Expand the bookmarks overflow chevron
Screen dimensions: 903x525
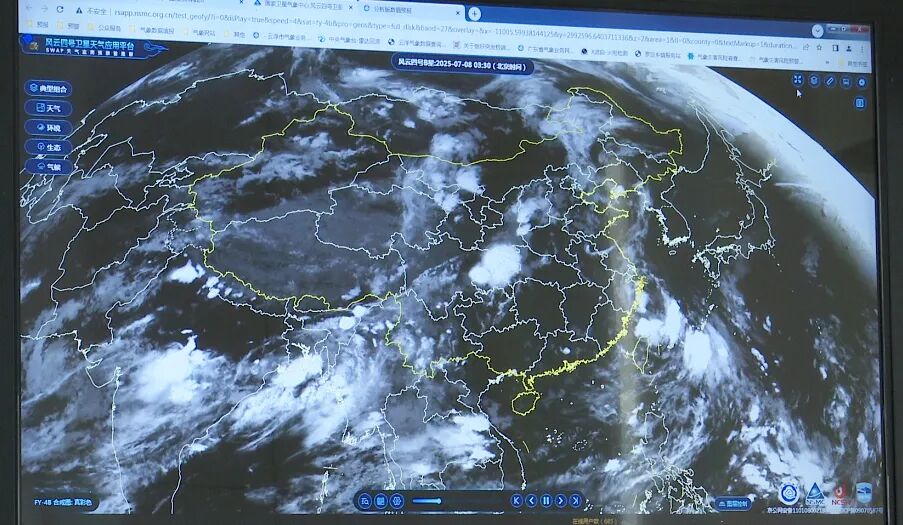point(828,62)
